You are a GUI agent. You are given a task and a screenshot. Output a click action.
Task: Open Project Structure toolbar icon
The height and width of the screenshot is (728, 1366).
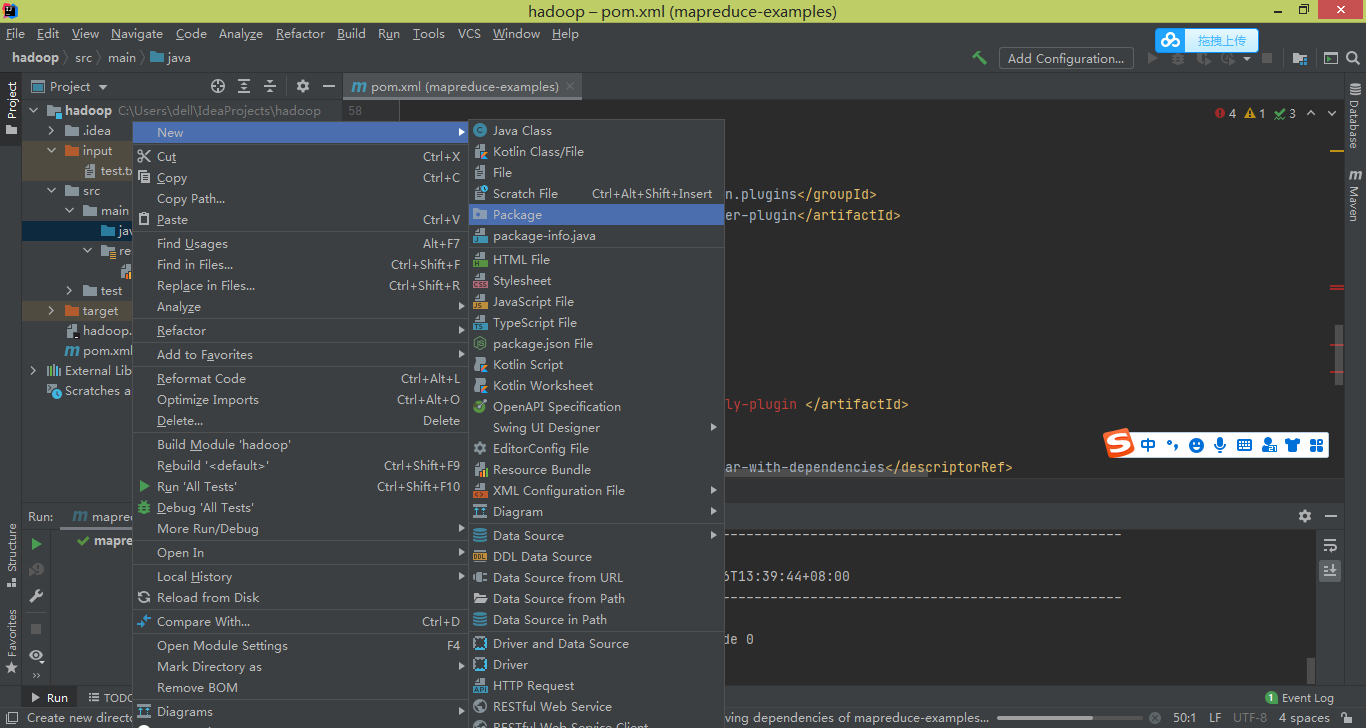(1299, 58)
